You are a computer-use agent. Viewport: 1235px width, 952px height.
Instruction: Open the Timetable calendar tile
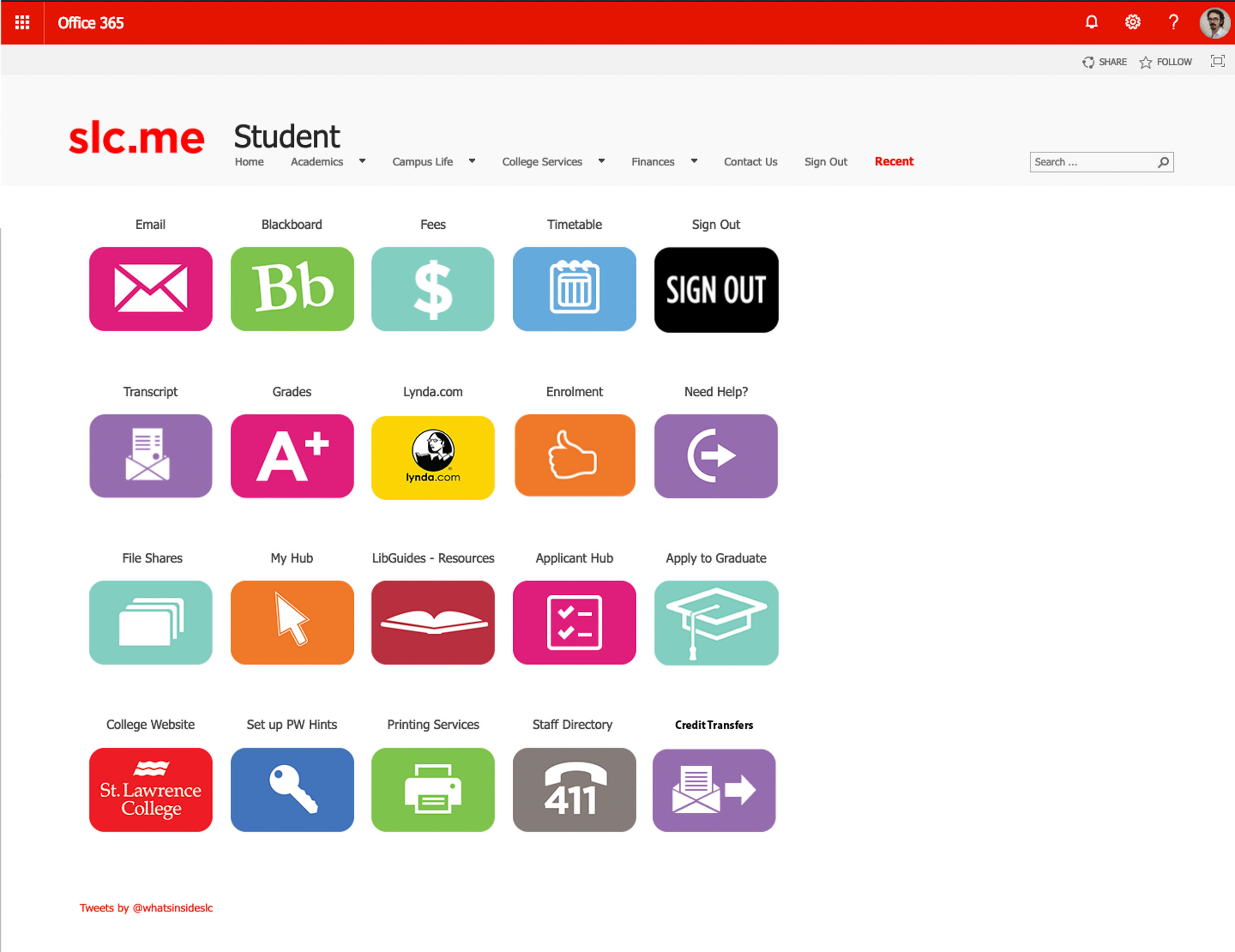(574, 289)
